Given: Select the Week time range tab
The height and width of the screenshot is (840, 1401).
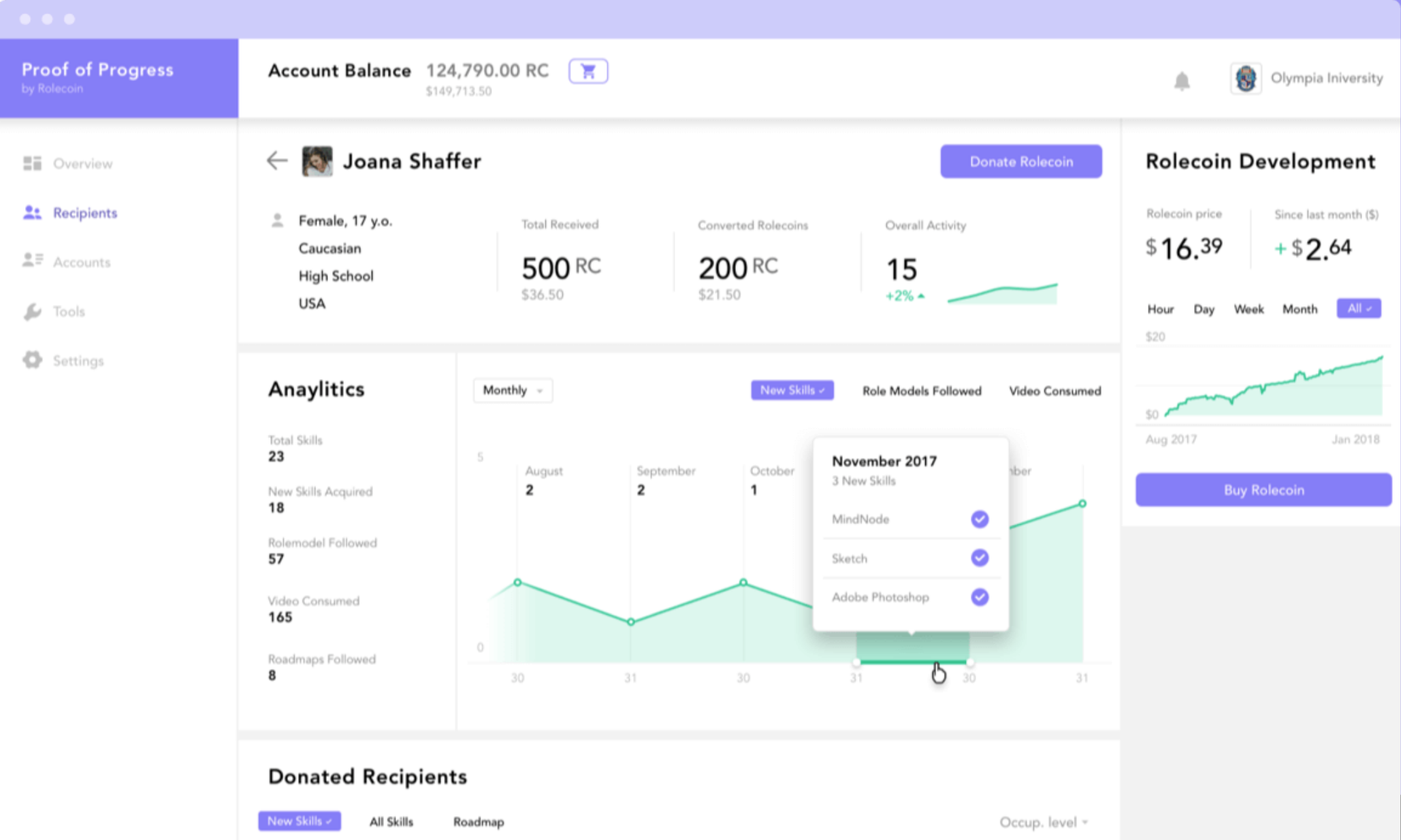Looking at the screenshot, I should [1248, 309].
